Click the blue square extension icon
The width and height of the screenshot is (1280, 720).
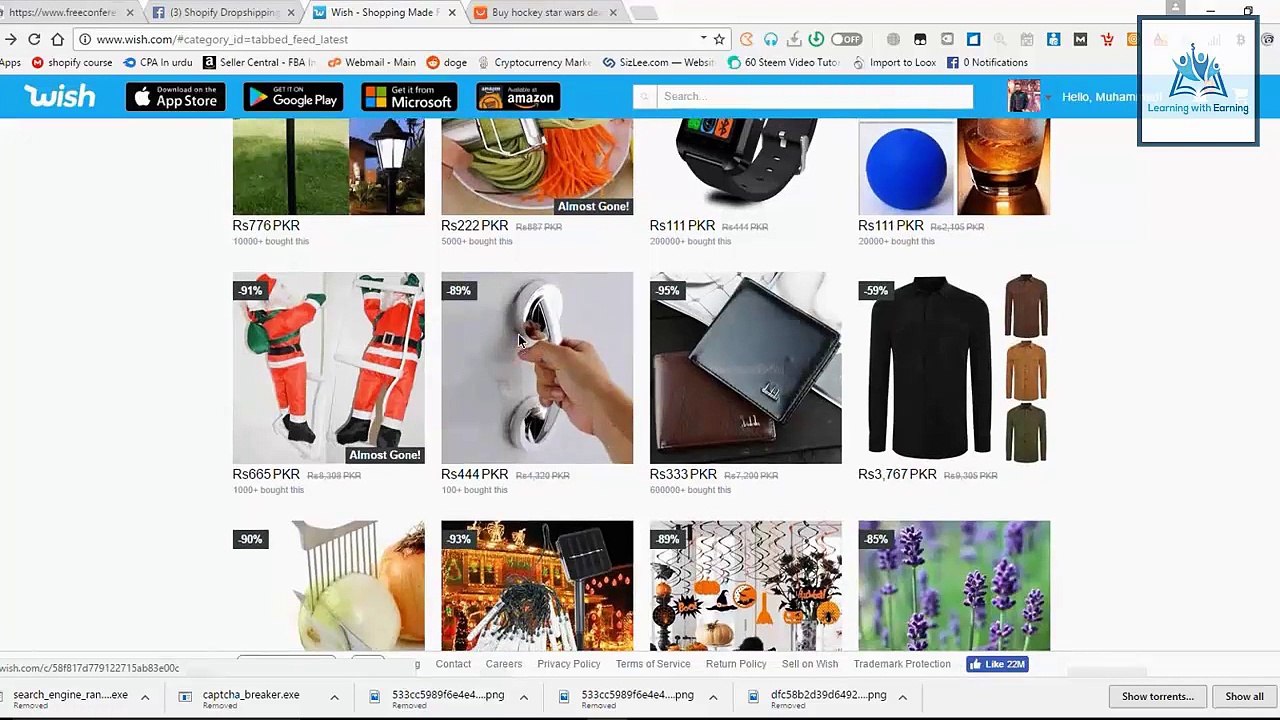tap(973, 39)
